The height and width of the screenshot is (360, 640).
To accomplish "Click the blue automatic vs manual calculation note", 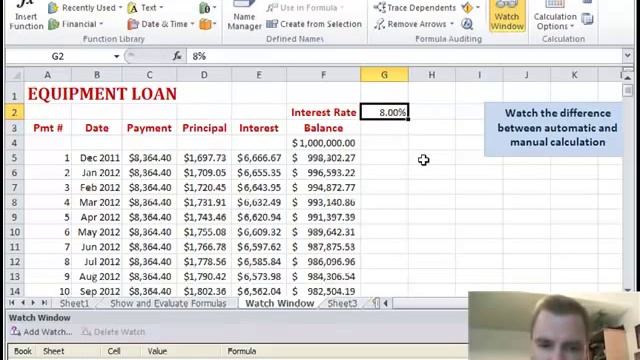I will pos(554,129).
